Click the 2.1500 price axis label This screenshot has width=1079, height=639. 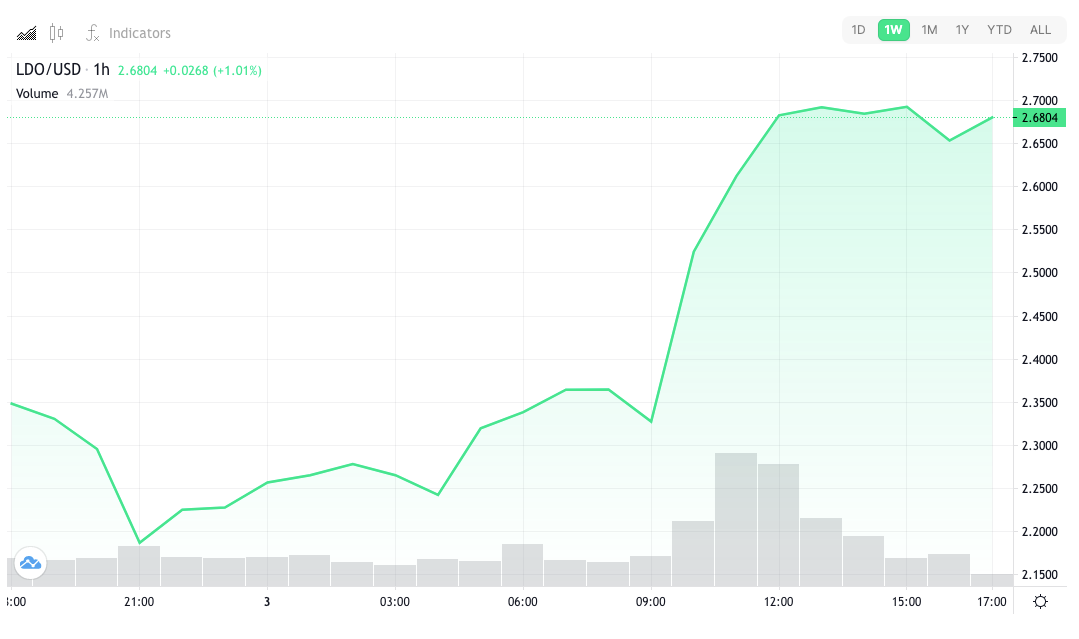1040,574
